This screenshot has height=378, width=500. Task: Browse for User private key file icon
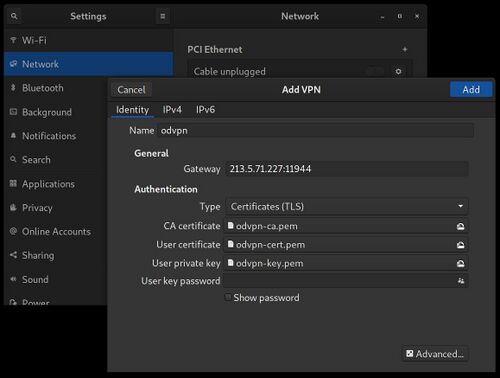click(x=460, y=264)
